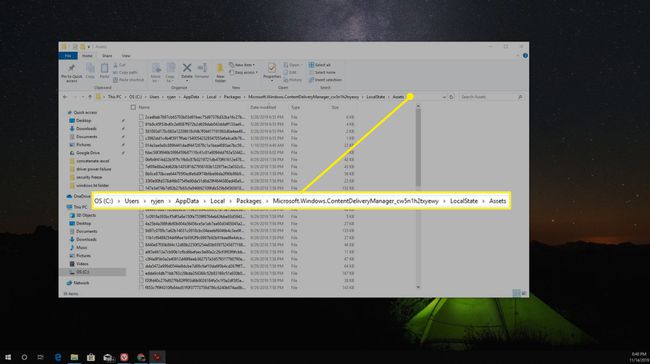Click the vertical scrollbar of the file list
The image size is (650, 364).
(418, 147)
